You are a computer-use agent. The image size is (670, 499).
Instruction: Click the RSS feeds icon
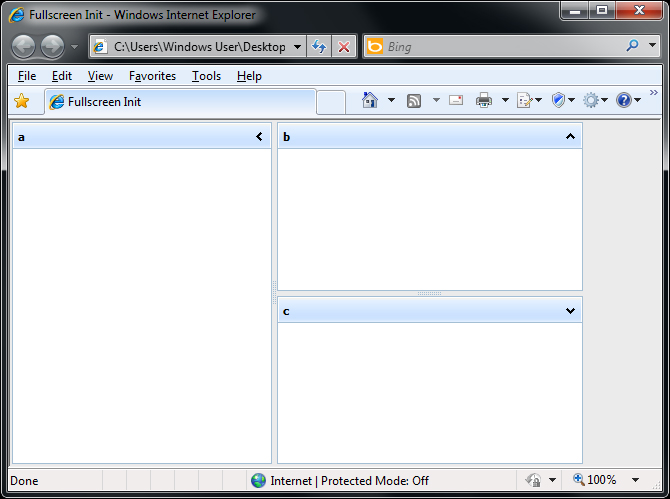[414, 101]
